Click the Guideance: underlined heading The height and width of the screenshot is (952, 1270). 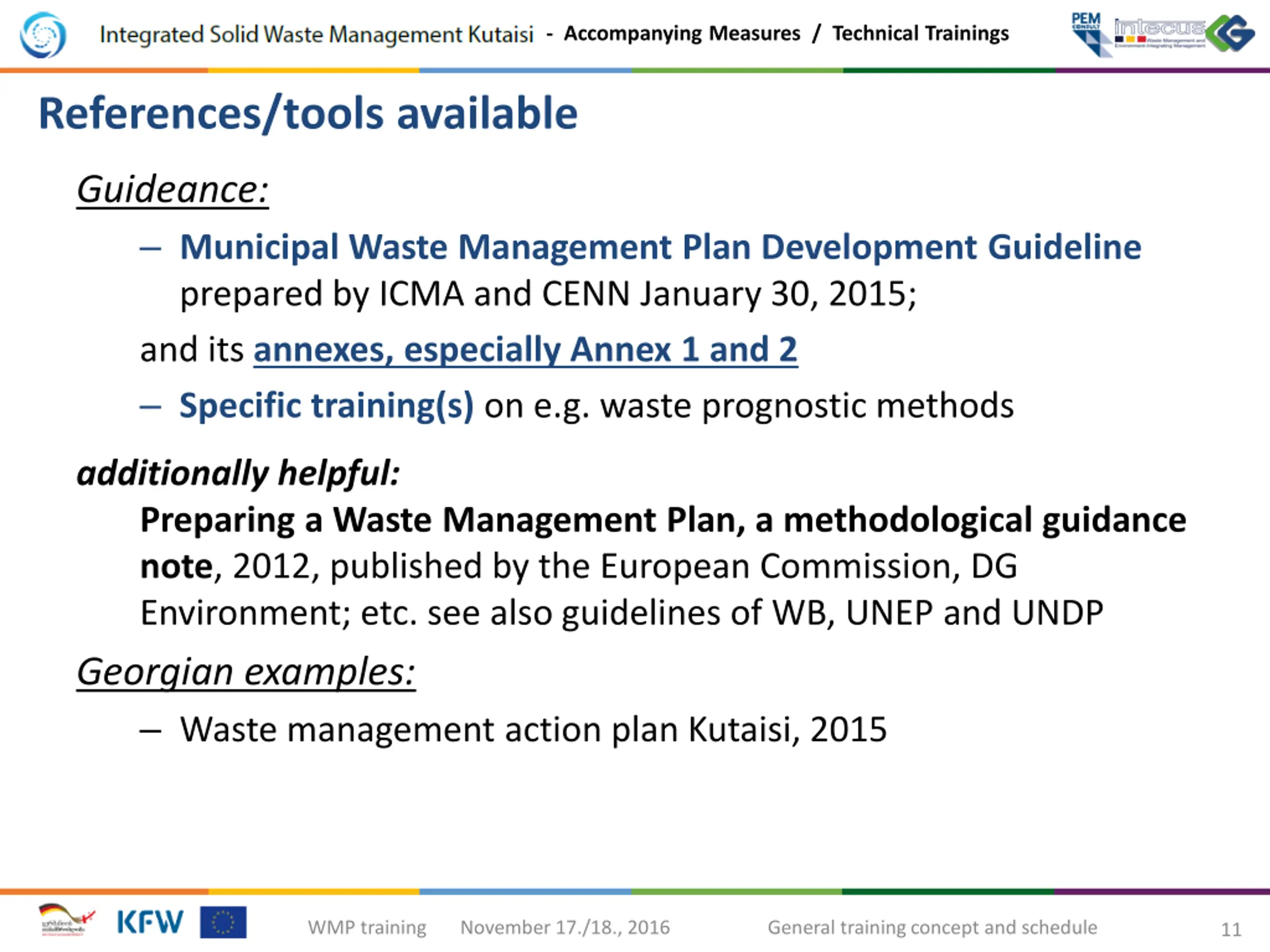[173, 189]
